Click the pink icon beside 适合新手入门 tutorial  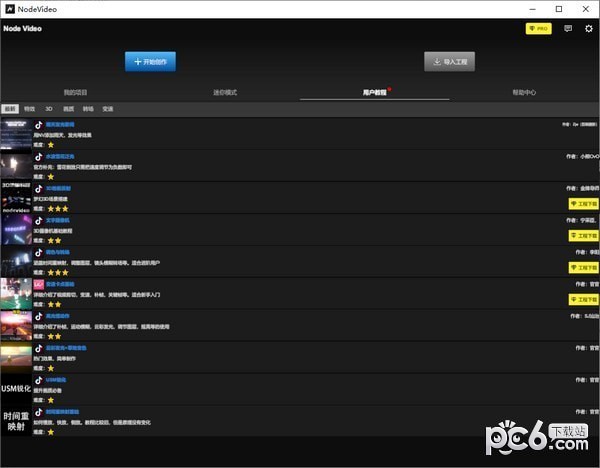coord(39,284)
